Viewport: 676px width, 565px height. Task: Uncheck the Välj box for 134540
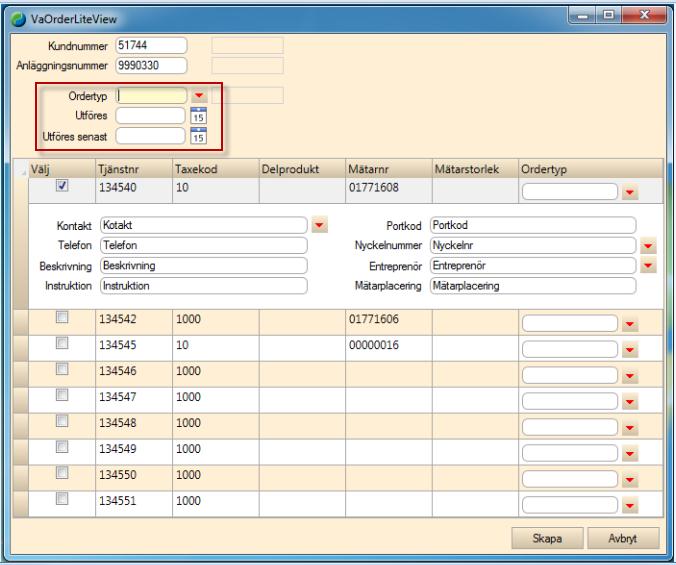tap(62, 186)
